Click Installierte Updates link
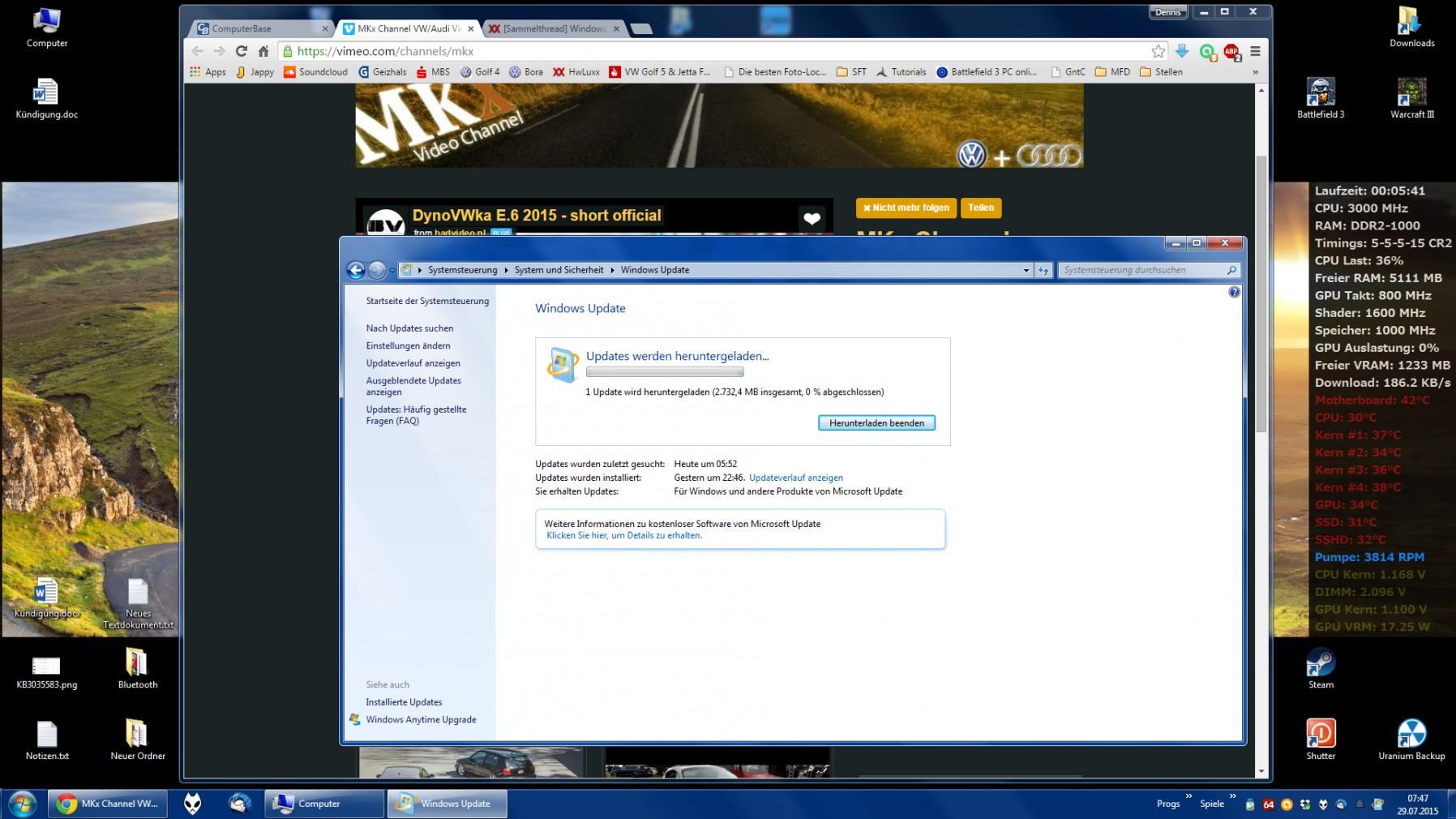1456x819 pixels. pyautogui.click(x=404, y=702)
